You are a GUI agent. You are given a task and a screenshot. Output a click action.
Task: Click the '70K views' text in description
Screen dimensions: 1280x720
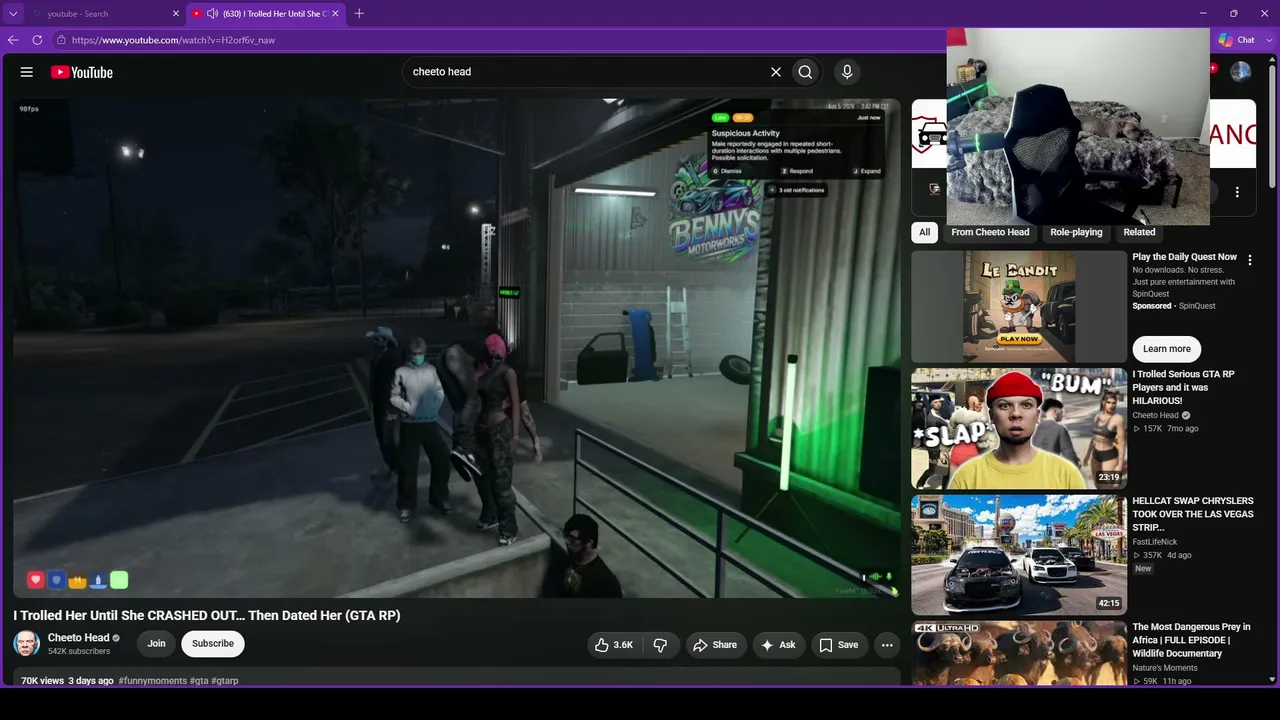coord(43,681)
